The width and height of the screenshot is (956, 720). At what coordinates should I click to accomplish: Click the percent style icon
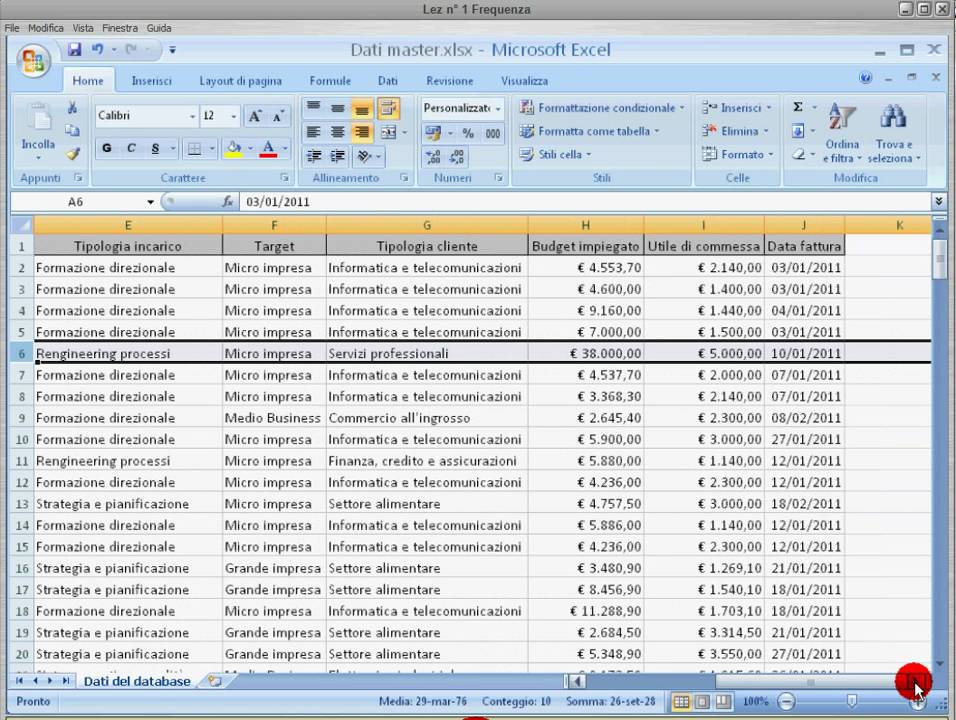coord(467,132)
